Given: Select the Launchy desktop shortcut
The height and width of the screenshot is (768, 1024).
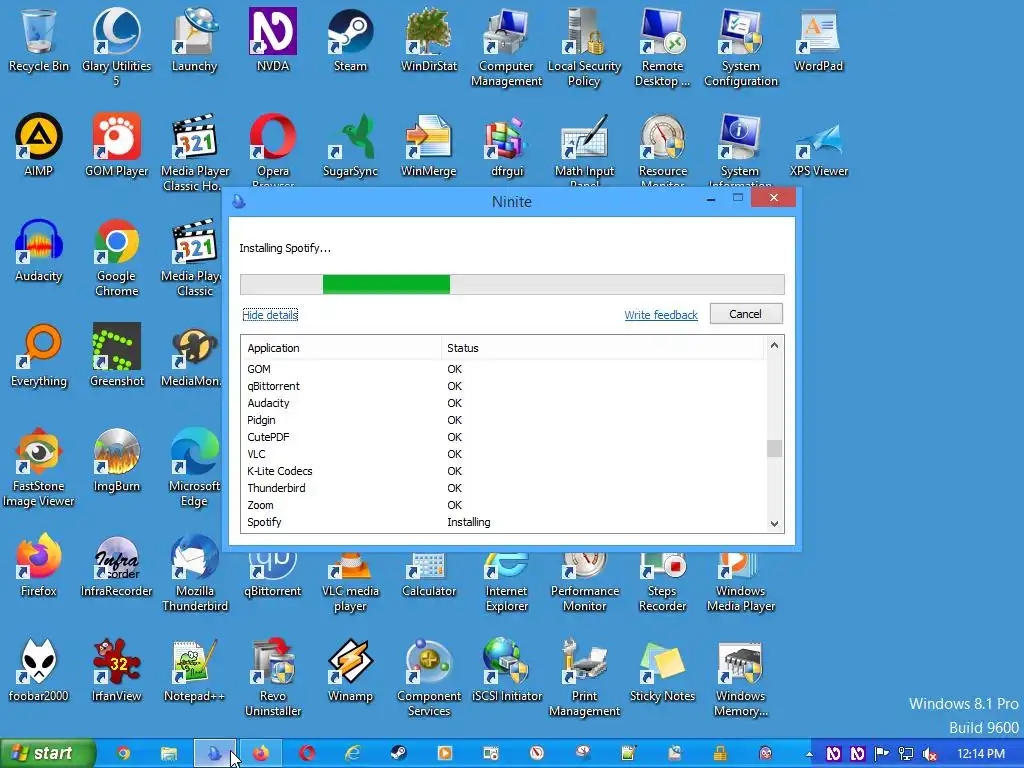Looking at the screenshot, I should point(194,39).
